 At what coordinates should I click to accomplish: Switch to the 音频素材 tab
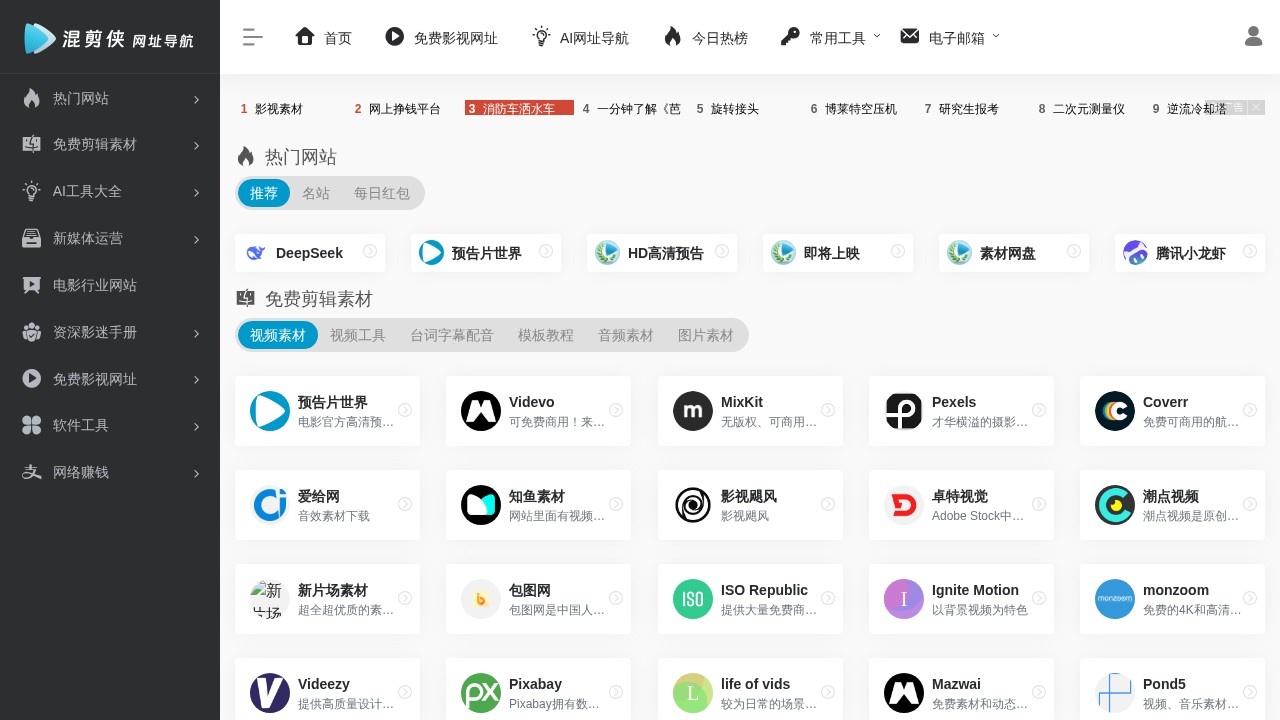pos(626,335)
